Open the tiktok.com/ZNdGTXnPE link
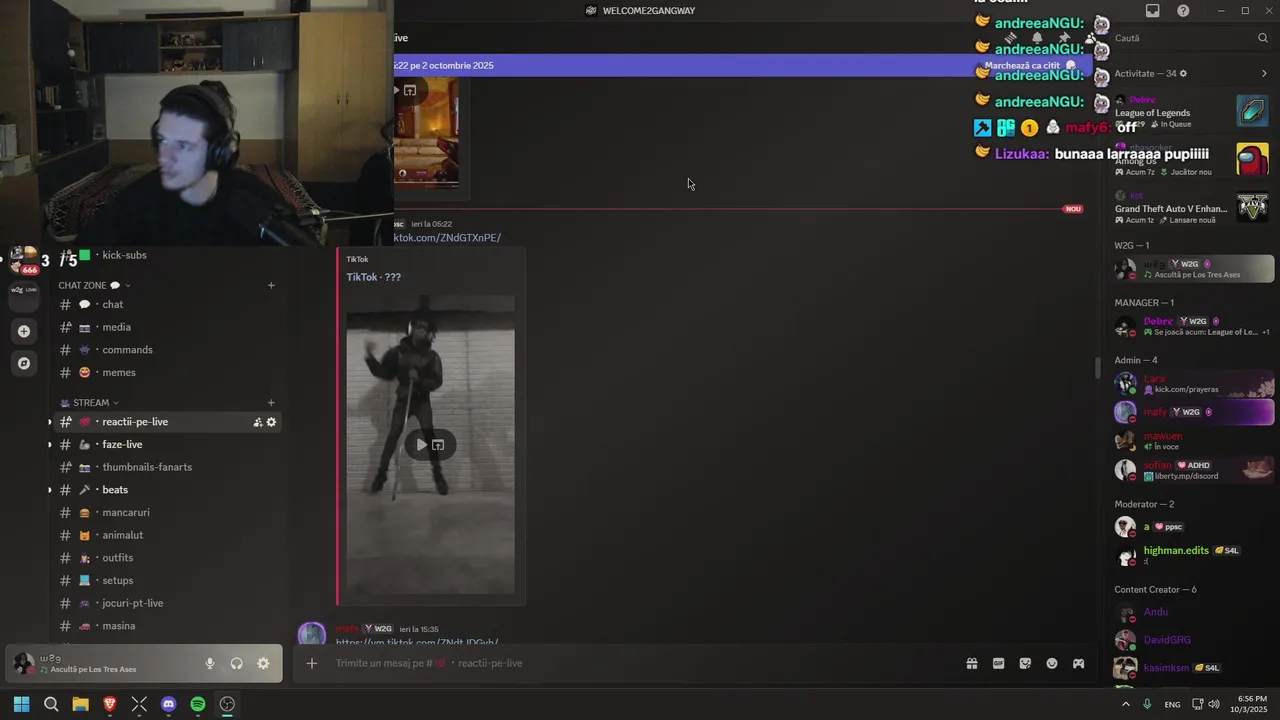1280x720 pixels. tap(447, 238)
